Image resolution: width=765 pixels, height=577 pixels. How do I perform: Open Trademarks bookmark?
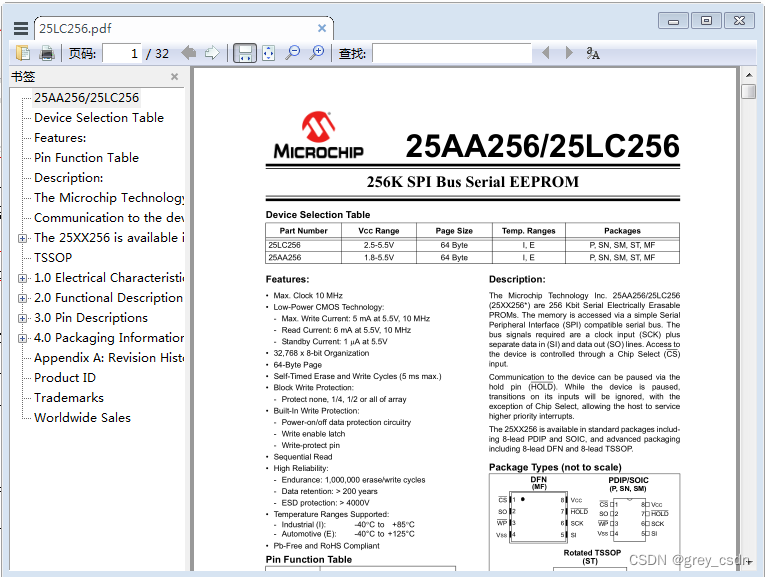click(x=69, y=398)
